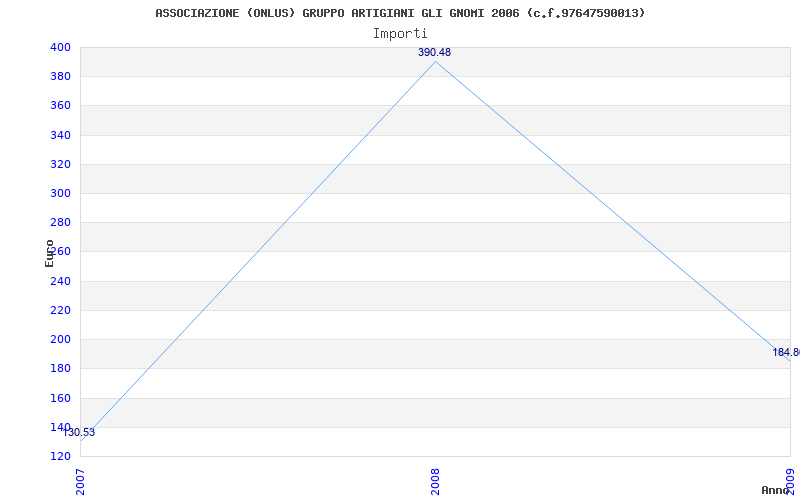This screenshot has height=500, width=800.
Task: Click the 184.8 data label at 2009
Action: 786,353
